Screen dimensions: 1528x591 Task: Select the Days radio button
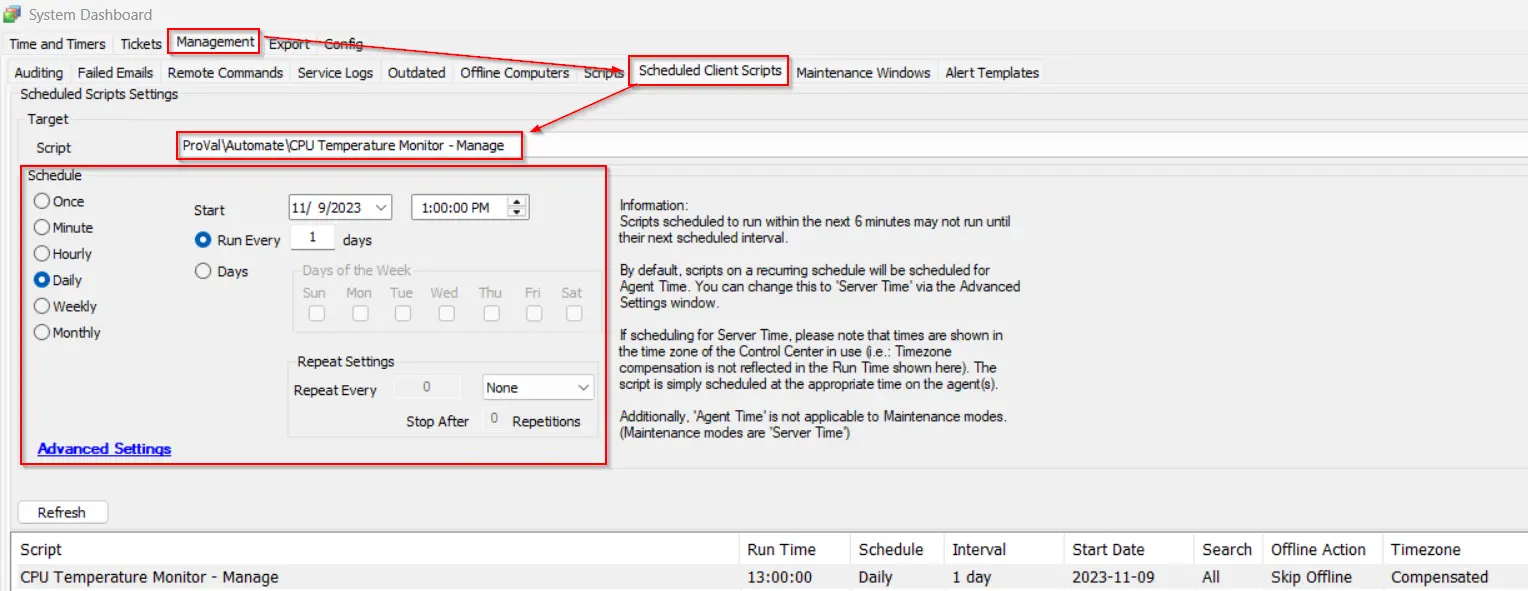click(203, 271)
